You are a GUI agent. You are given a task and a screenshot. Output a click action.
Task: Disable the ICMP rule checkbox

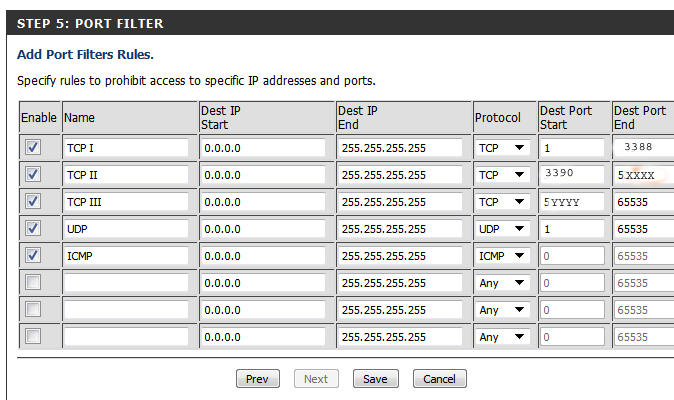33,255
